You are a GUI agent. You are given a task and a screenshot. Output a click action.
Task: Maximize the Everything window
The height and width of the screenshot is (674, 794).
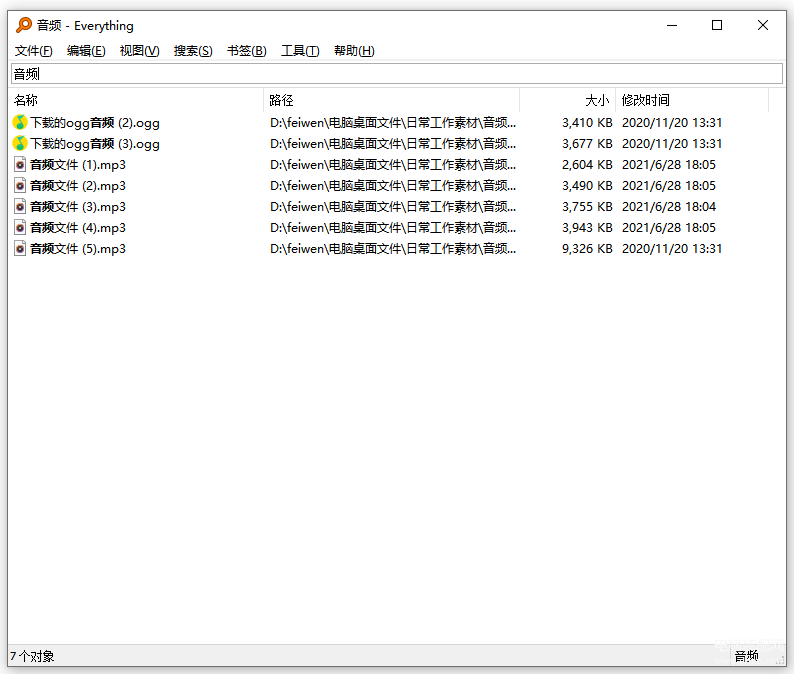coord(717,25)
